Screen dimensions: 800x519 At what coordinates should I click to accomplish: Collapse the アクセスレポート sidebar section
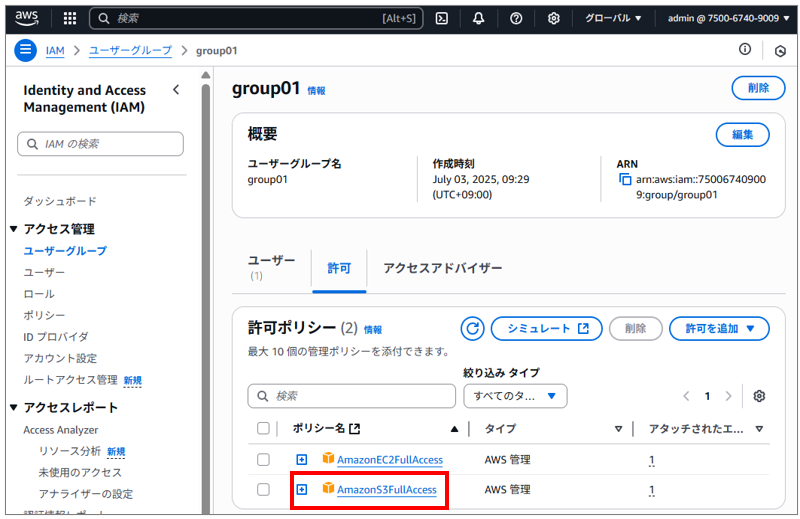14,407
